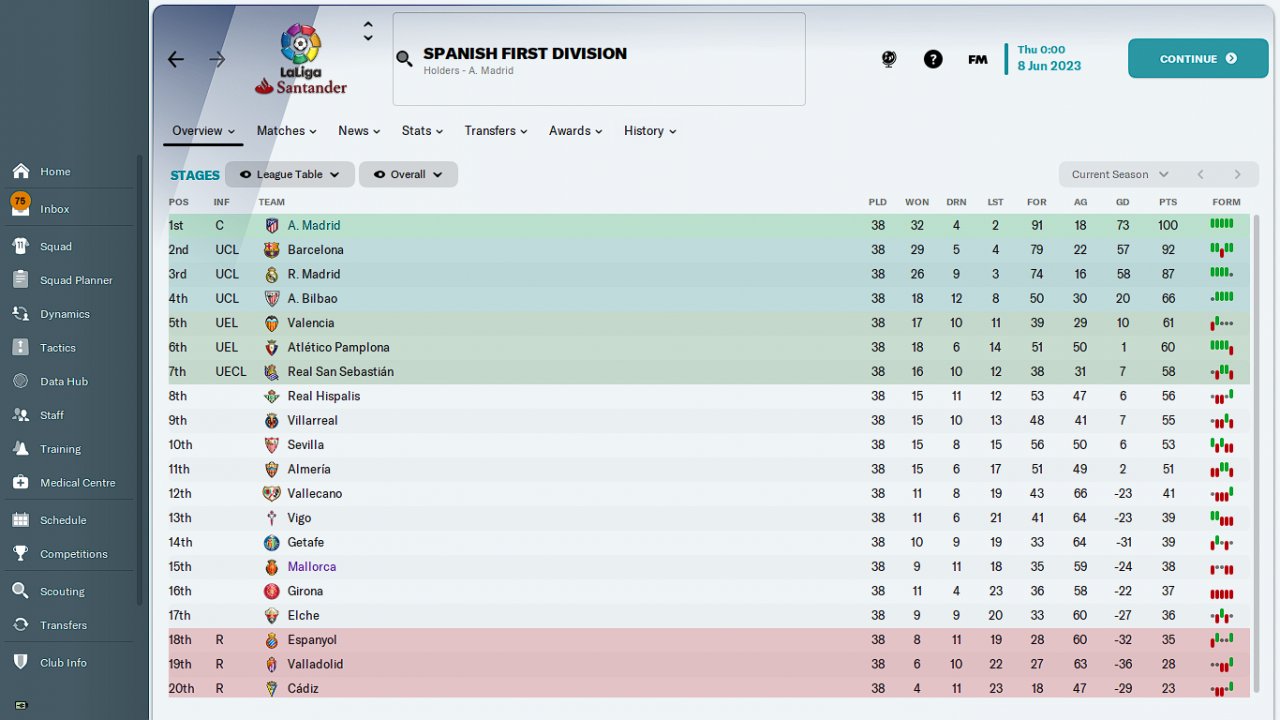This screenshot has width=1280, height=720.
Task: Expand the Current Season dropdown
Action: point(1120,175)
